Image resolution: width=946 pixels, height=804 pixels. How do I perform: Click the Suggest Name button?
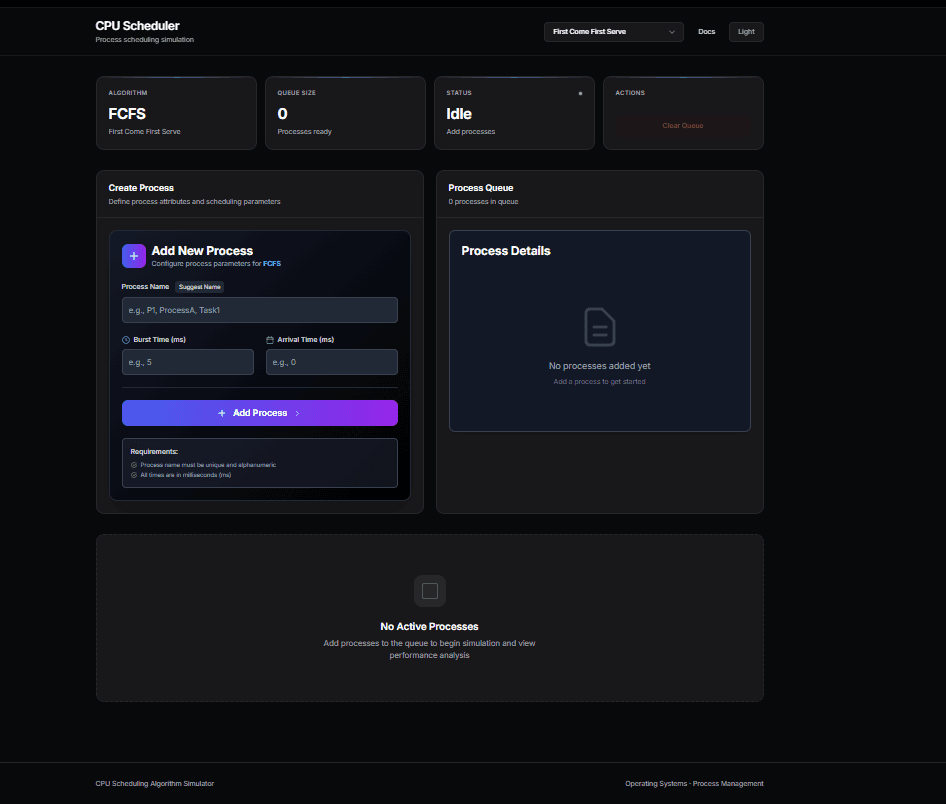point(199,287)
